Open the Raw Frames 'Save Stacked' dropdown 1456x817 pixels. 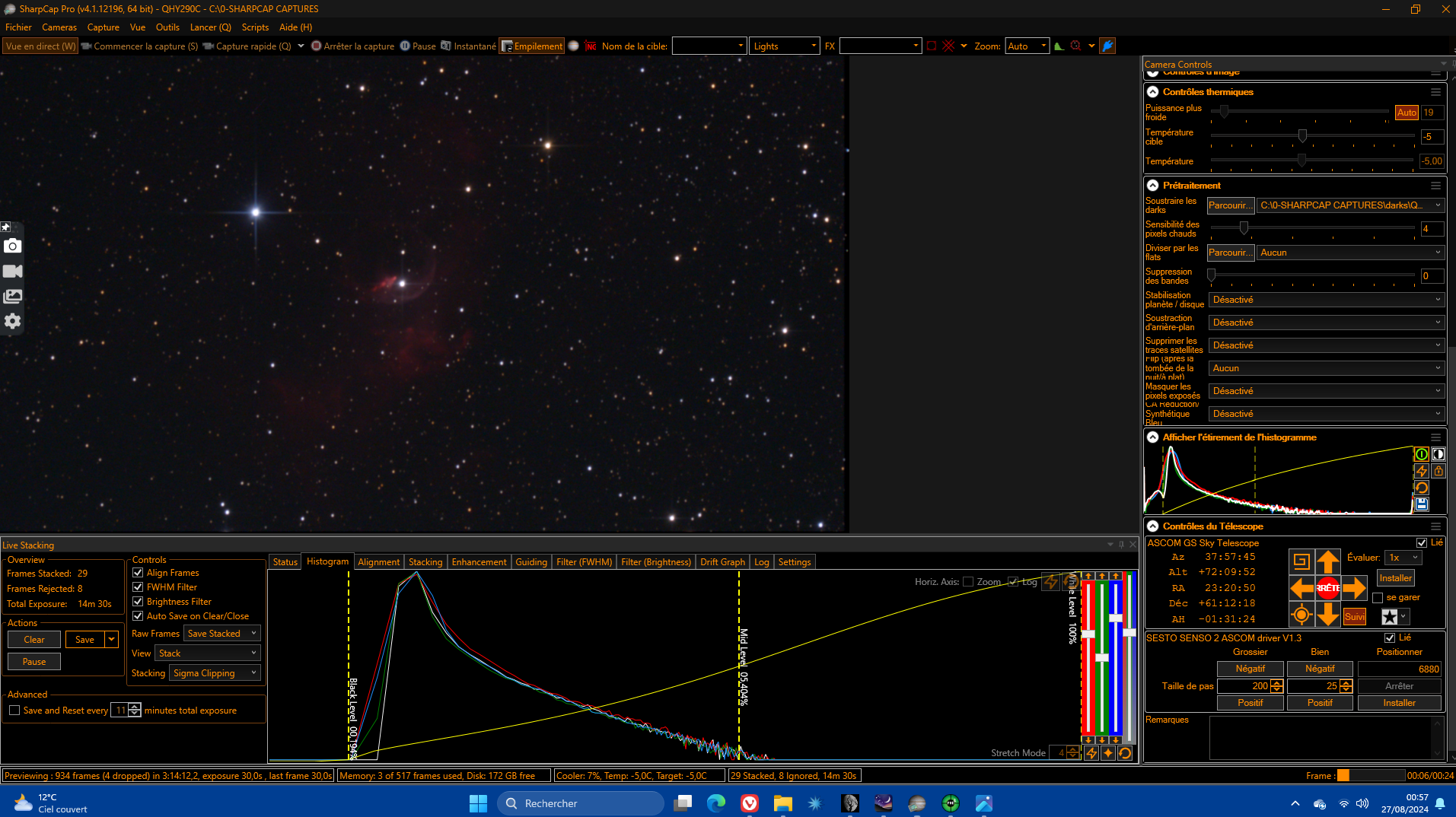[222, 634]
